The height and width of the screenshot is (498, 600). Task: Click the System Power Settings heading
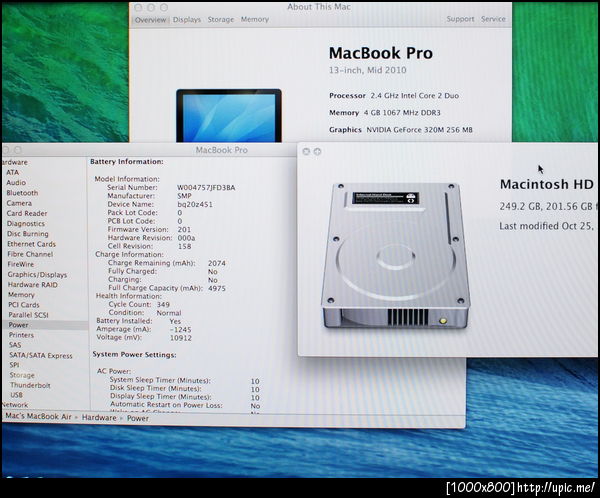coord(134,354)
